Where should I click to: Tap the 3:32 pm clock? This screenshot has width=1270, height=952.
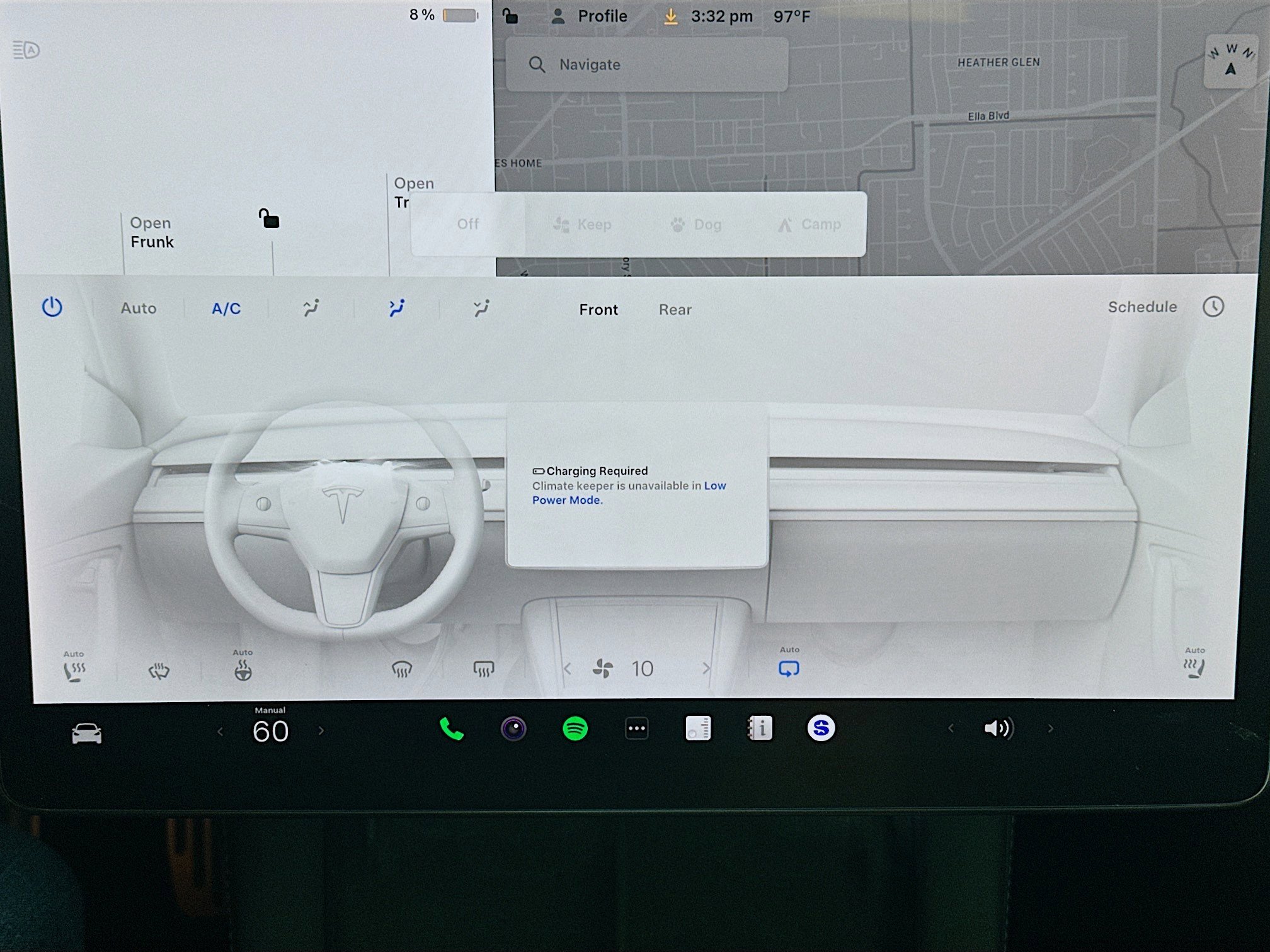722,16
